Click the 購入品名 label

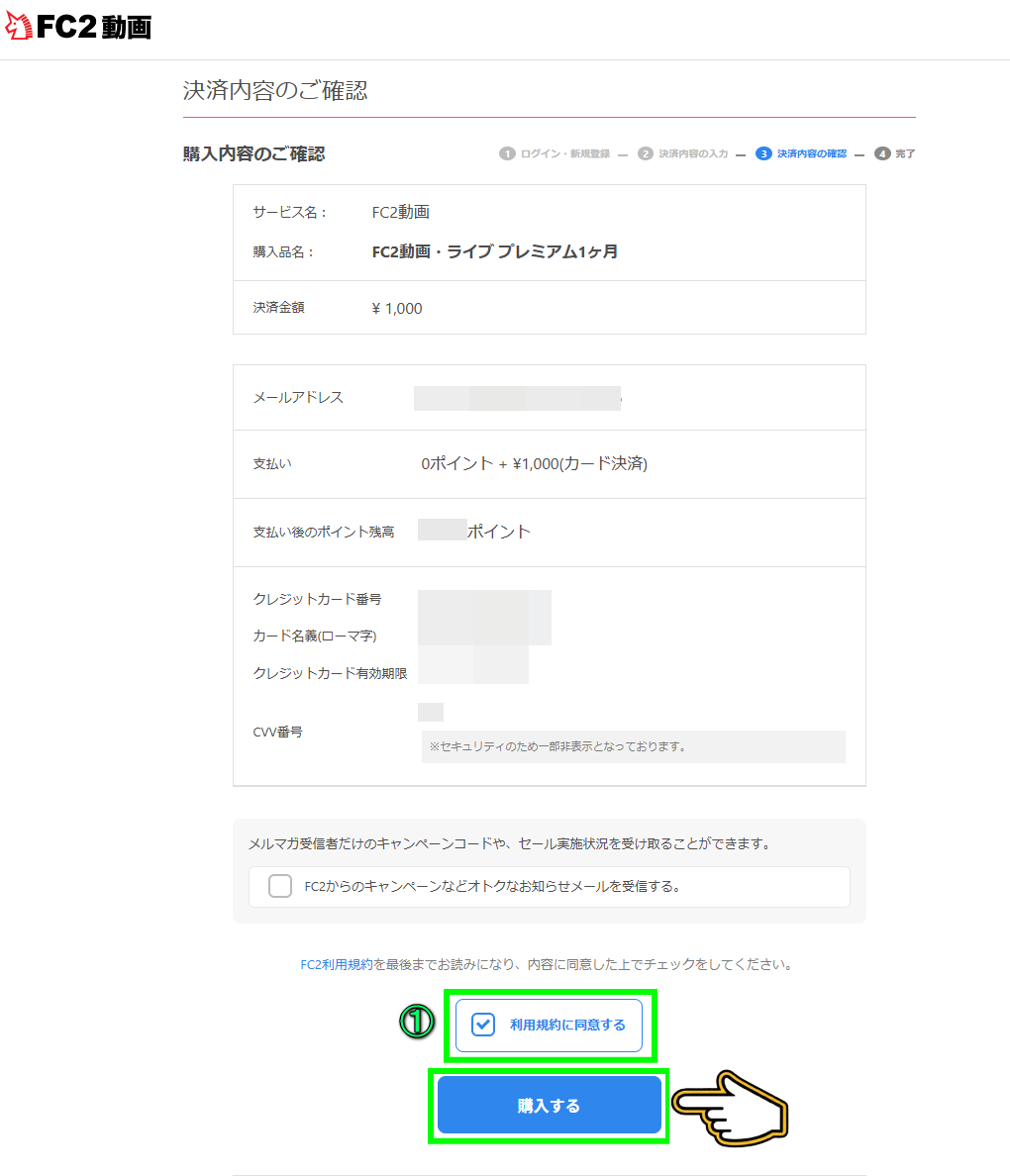283,252
